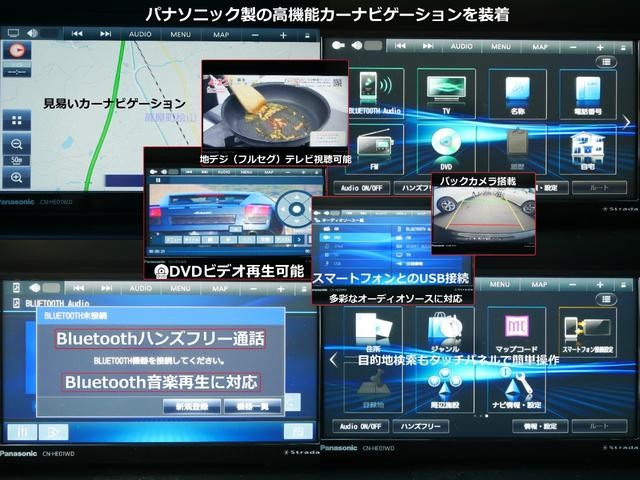This screenshot has width=640, height=480.
Task: Skip to previous track on map screen bar
Action: 77,34
